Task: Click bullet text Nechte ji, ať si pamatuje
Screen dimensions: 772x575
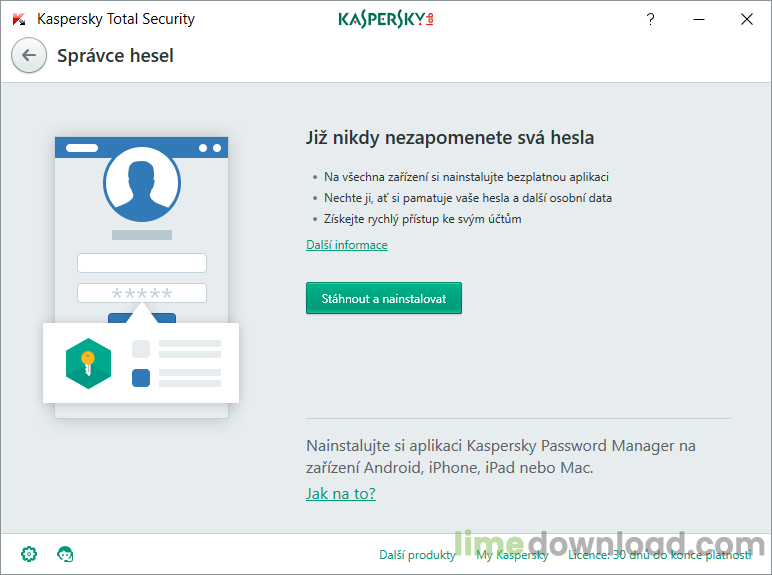Action: (x=468, y=198)
